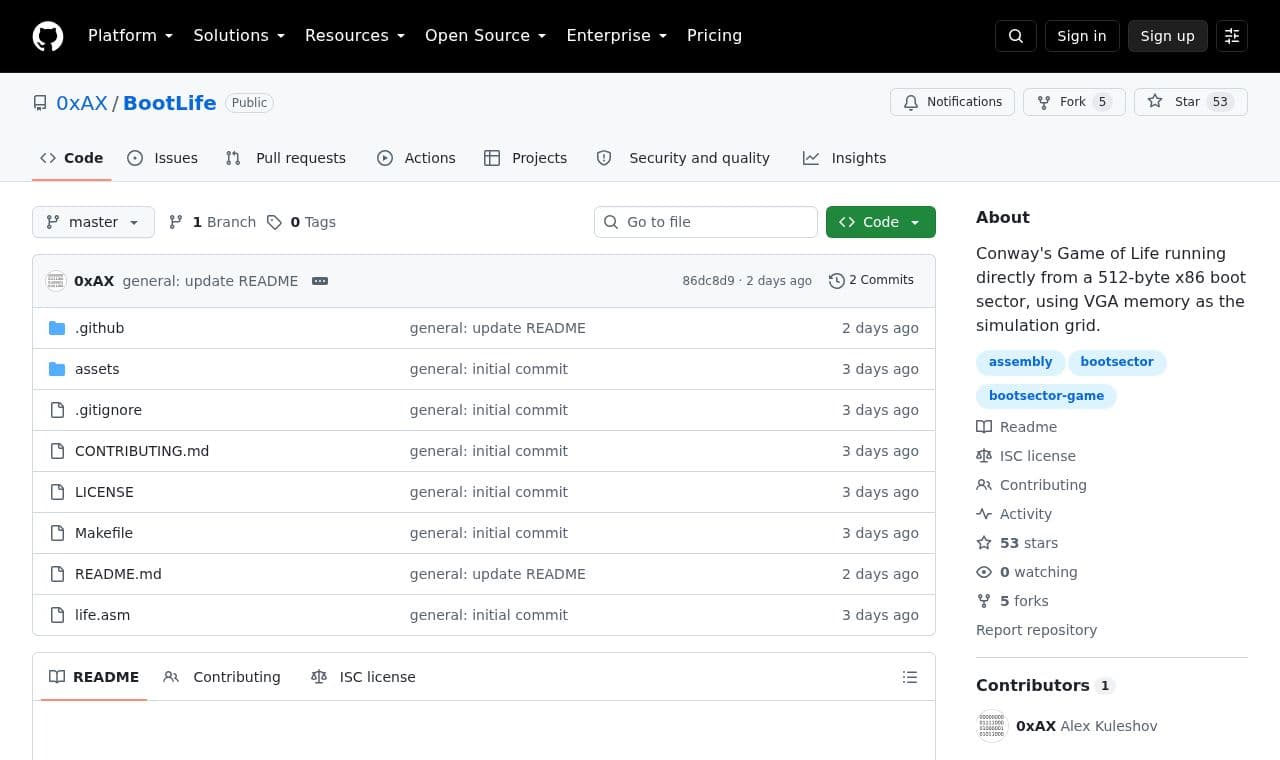Switch to the Insights tab
Viewport: 1280px width, 760px height.
point(845,158)
